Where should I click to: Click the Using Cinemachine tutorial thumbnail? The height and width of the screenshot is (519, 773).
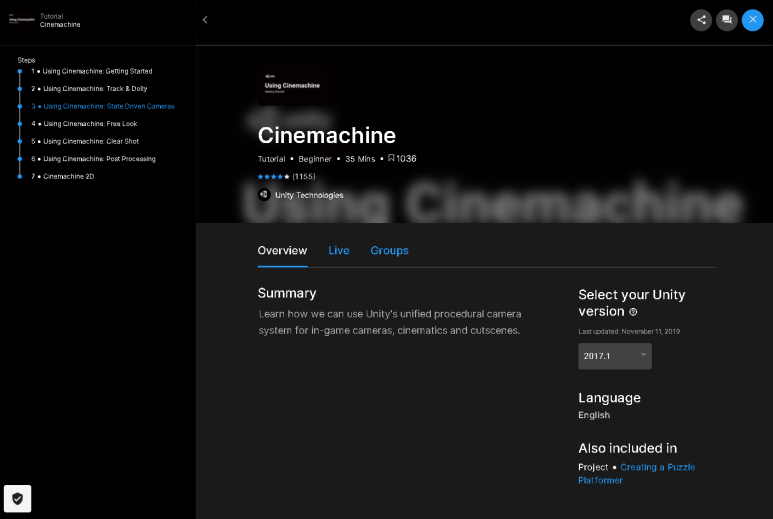(292, 88)
